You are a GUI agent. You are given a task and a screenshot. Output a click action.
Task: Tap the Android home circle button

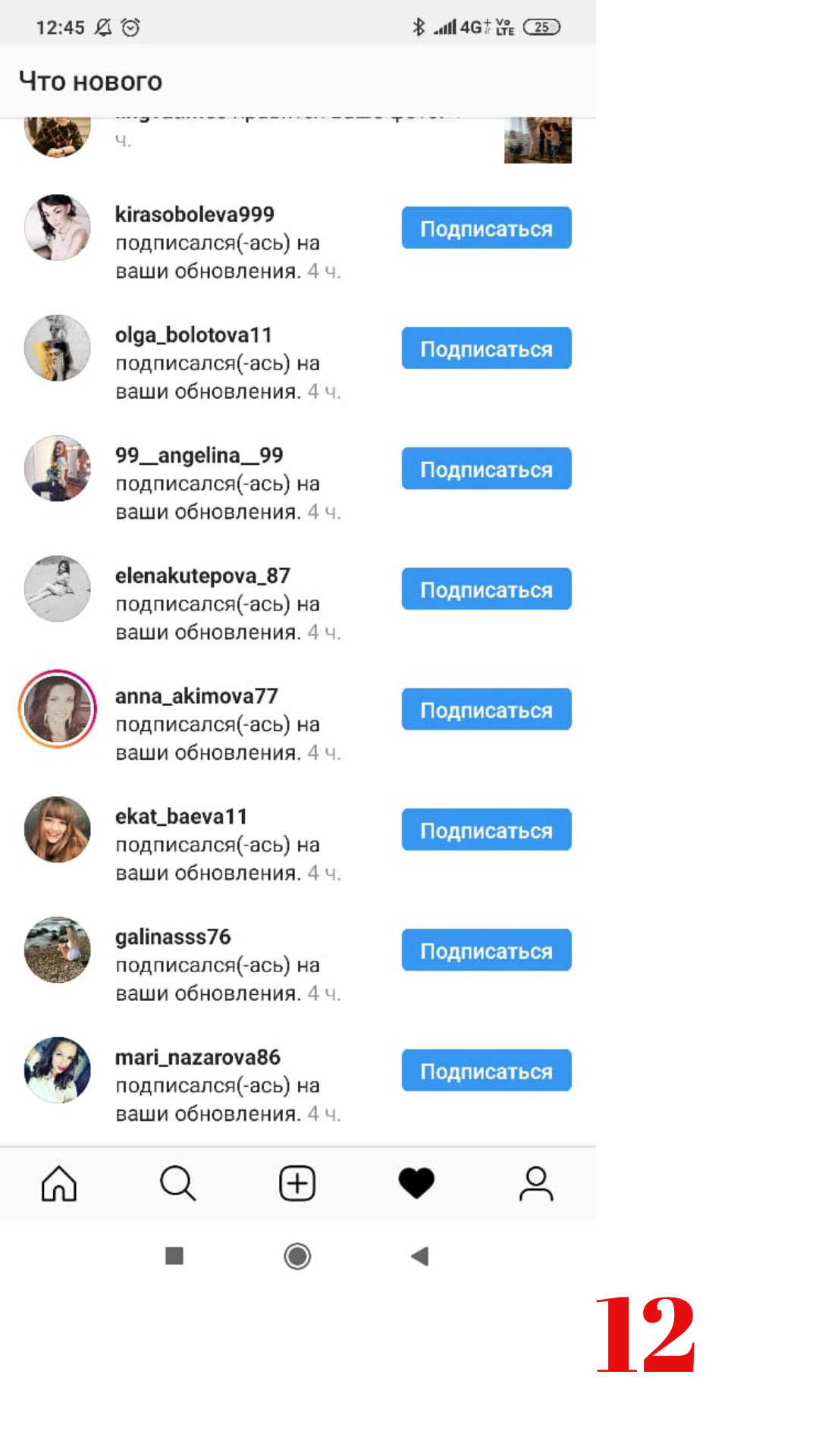tap(297, 1257)
